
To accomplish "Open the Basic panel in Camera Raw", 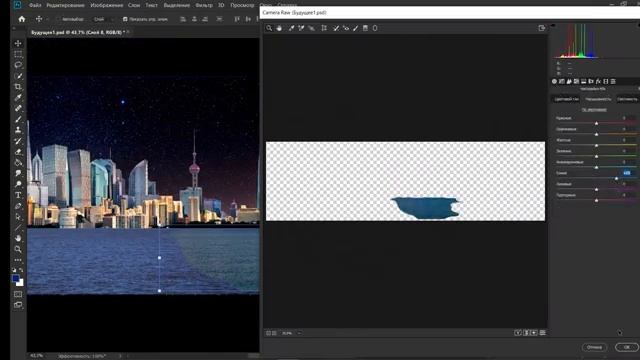I will 554,81.
